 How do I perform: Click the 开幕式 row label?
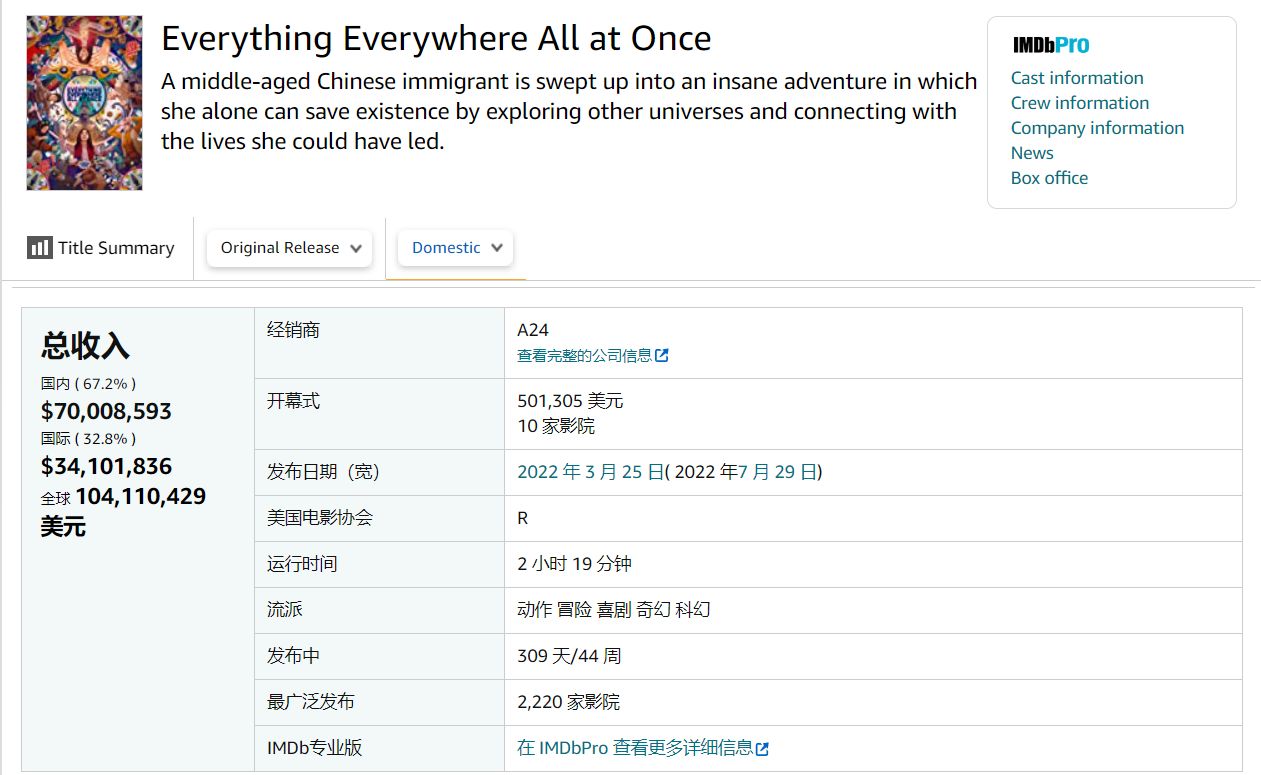pos(294,401)
